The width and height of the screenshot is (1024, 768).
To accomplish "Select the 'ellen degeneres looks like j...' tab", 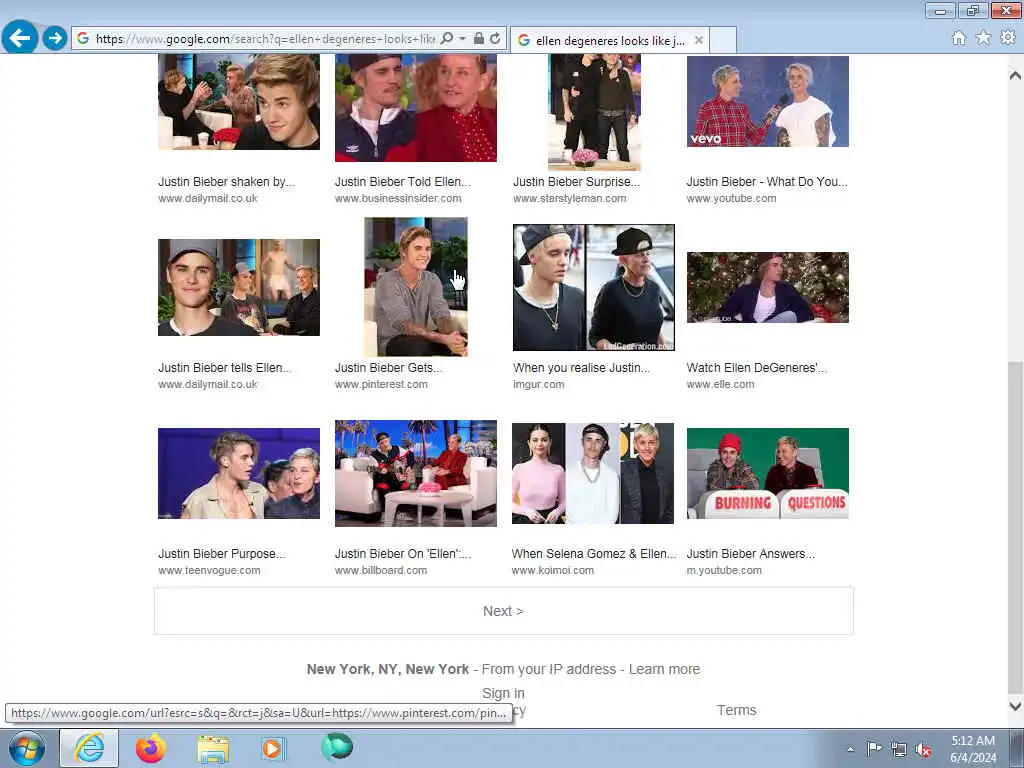I will tap(609, 40).
